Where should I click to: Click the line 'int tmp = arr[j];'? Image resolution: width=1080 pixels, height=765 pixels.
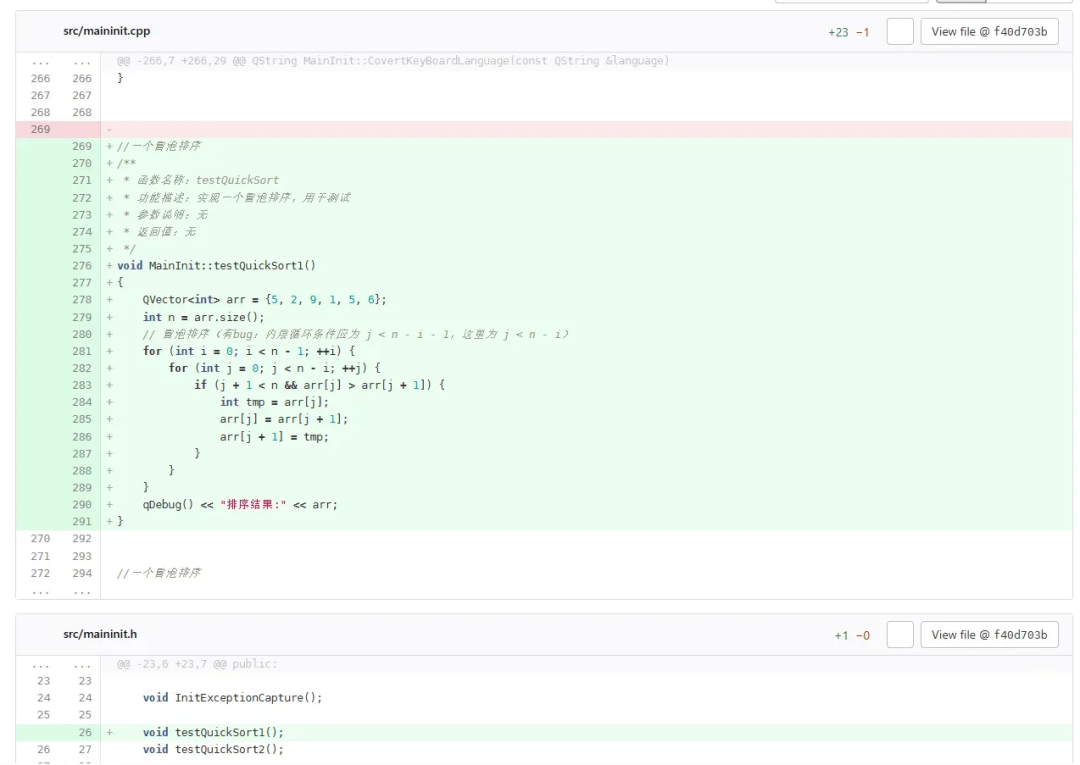(274, 402)
